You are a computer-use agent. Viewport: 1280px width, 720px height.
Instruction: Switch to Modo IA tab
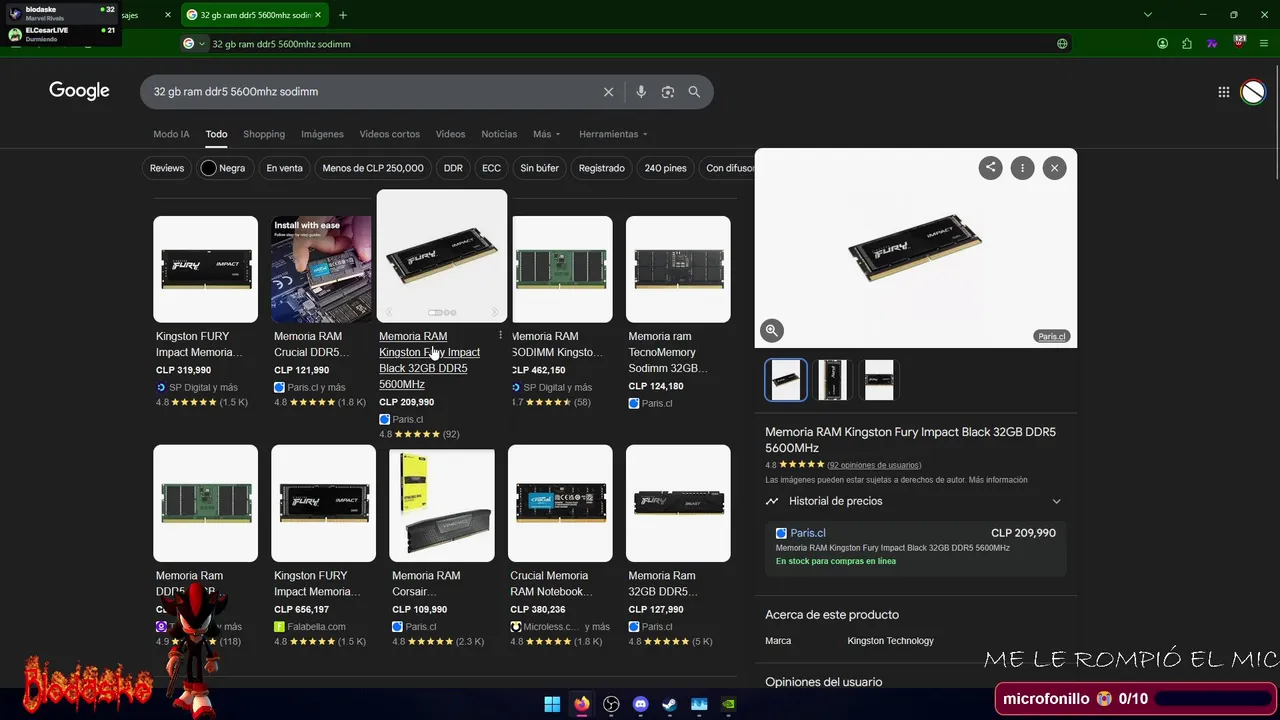pos(171,134)
